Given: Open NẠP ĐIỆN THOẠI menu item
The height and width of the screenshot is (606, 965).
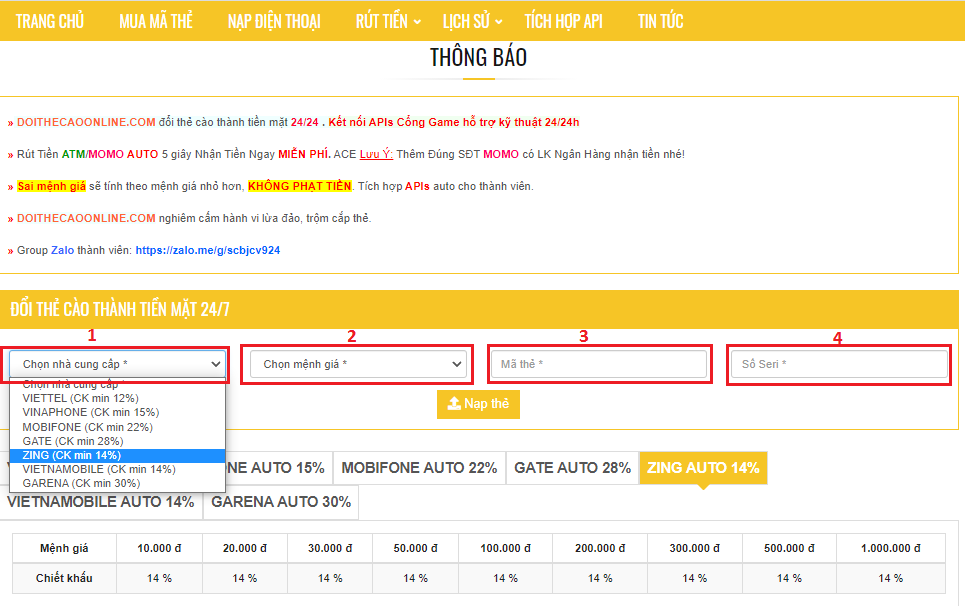Looking at the screenshot, I should click(x=274, y=21).
